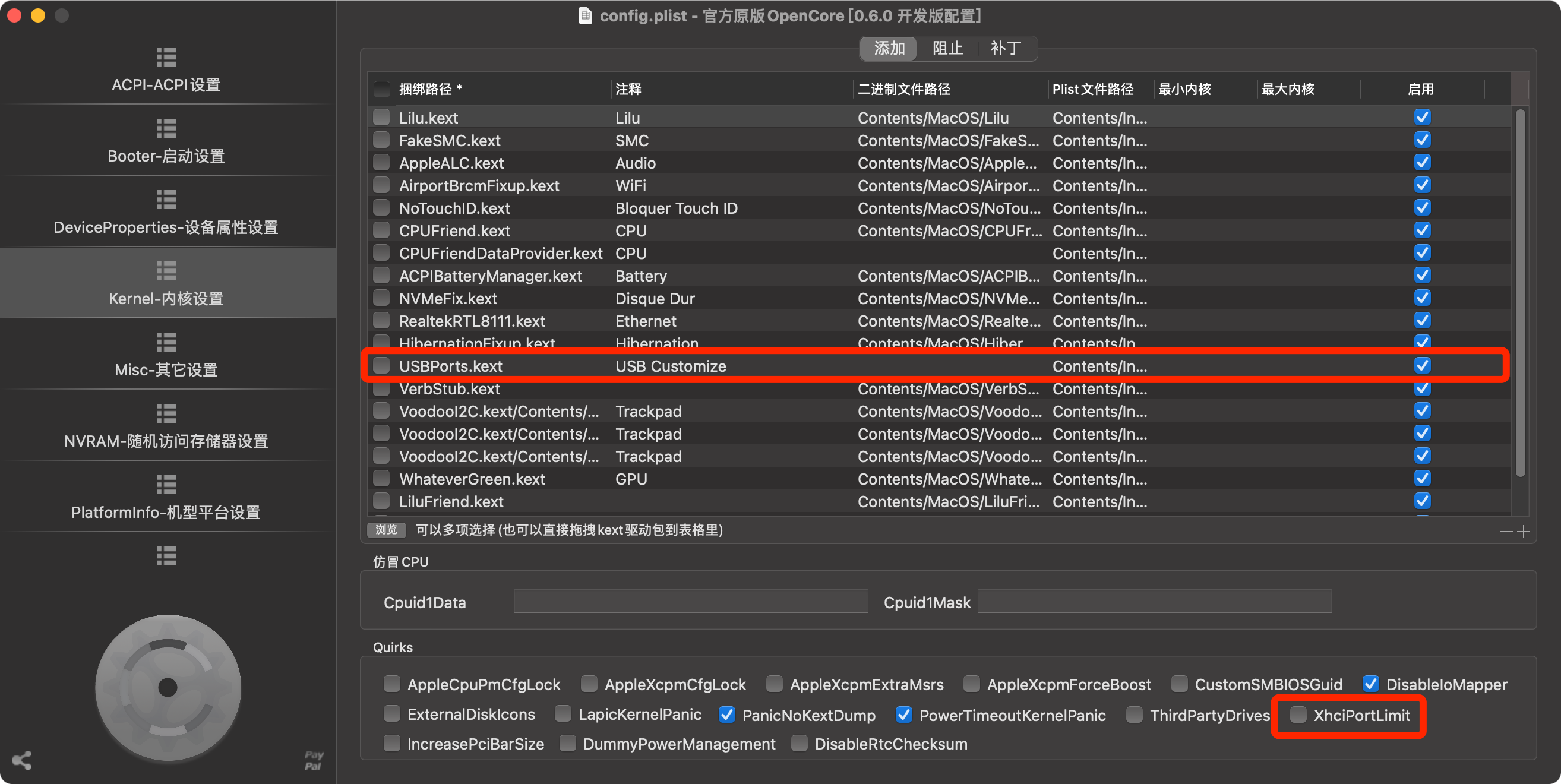Open the ACPI settings list icon
This screenshot has width=1561, height=784.
[166, 57]
